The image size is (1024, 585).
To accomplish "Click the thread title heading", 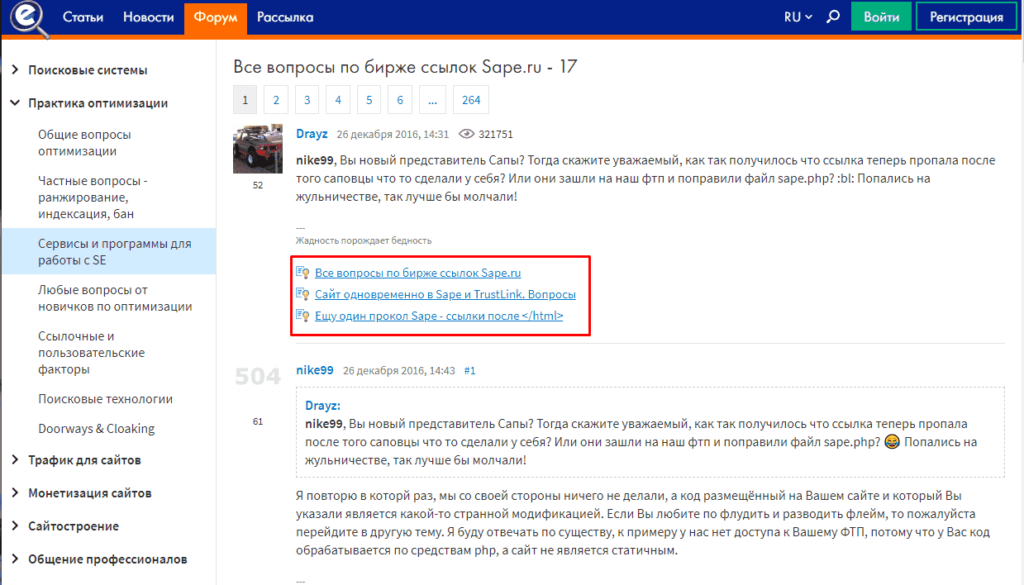I will 405,67.
